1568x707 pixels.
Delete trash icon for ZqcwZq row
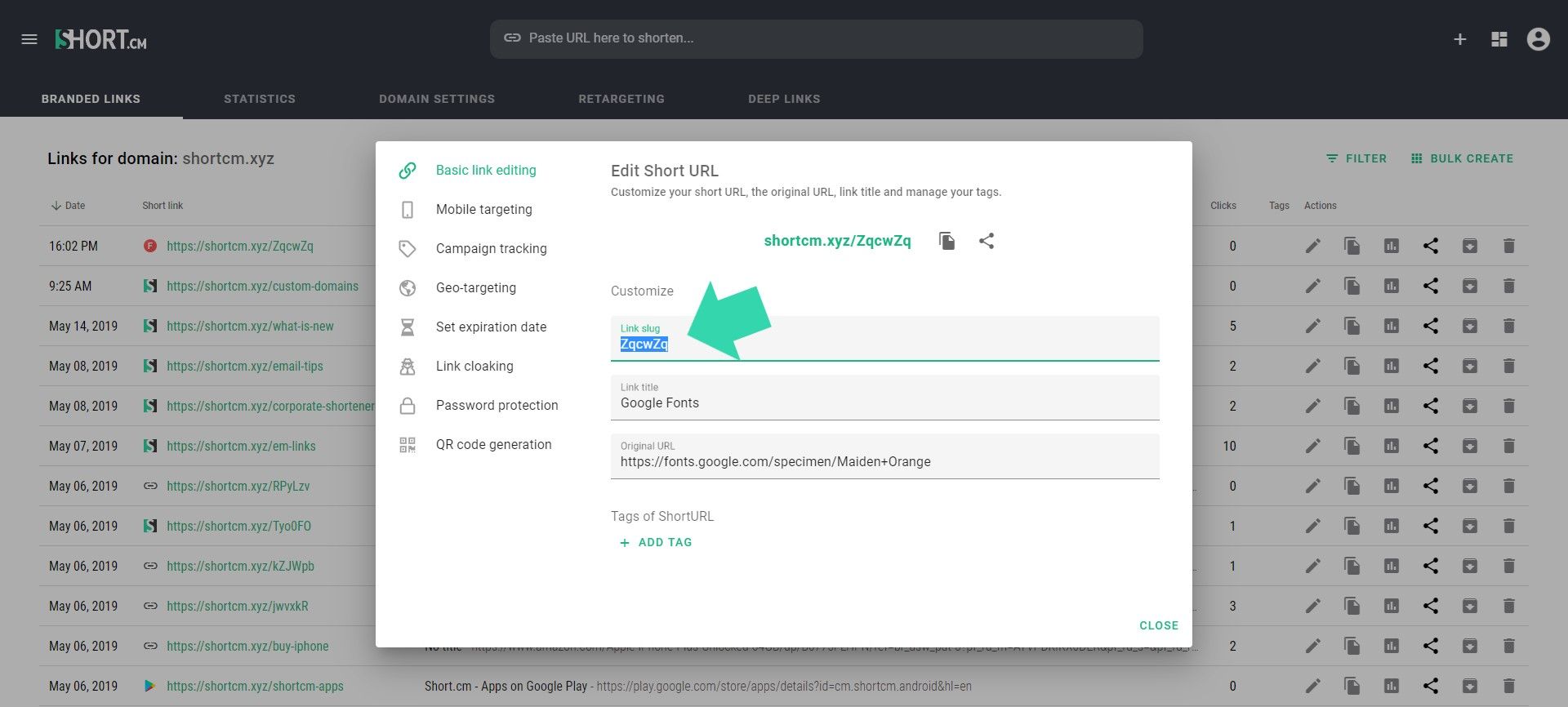(1509, 246)
